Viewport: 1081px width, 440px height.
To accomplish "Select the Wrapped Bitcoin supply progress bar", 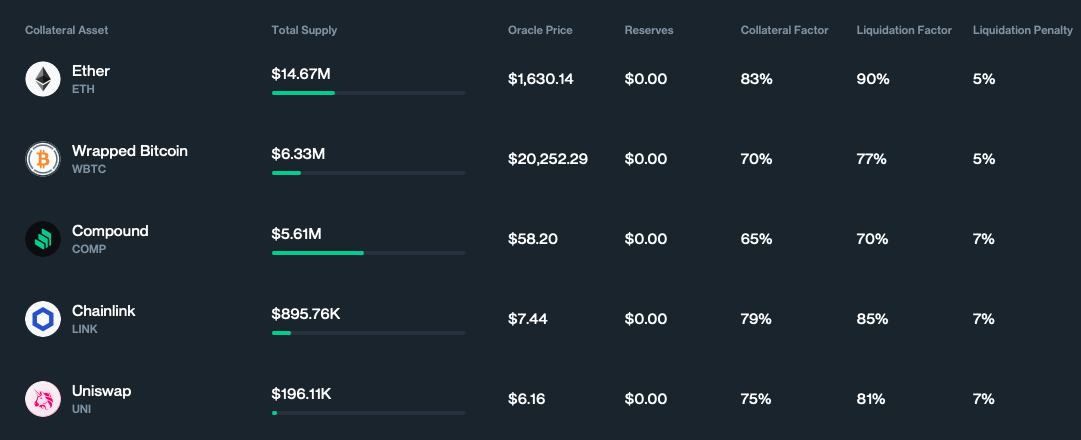I will tap(368, 172).
